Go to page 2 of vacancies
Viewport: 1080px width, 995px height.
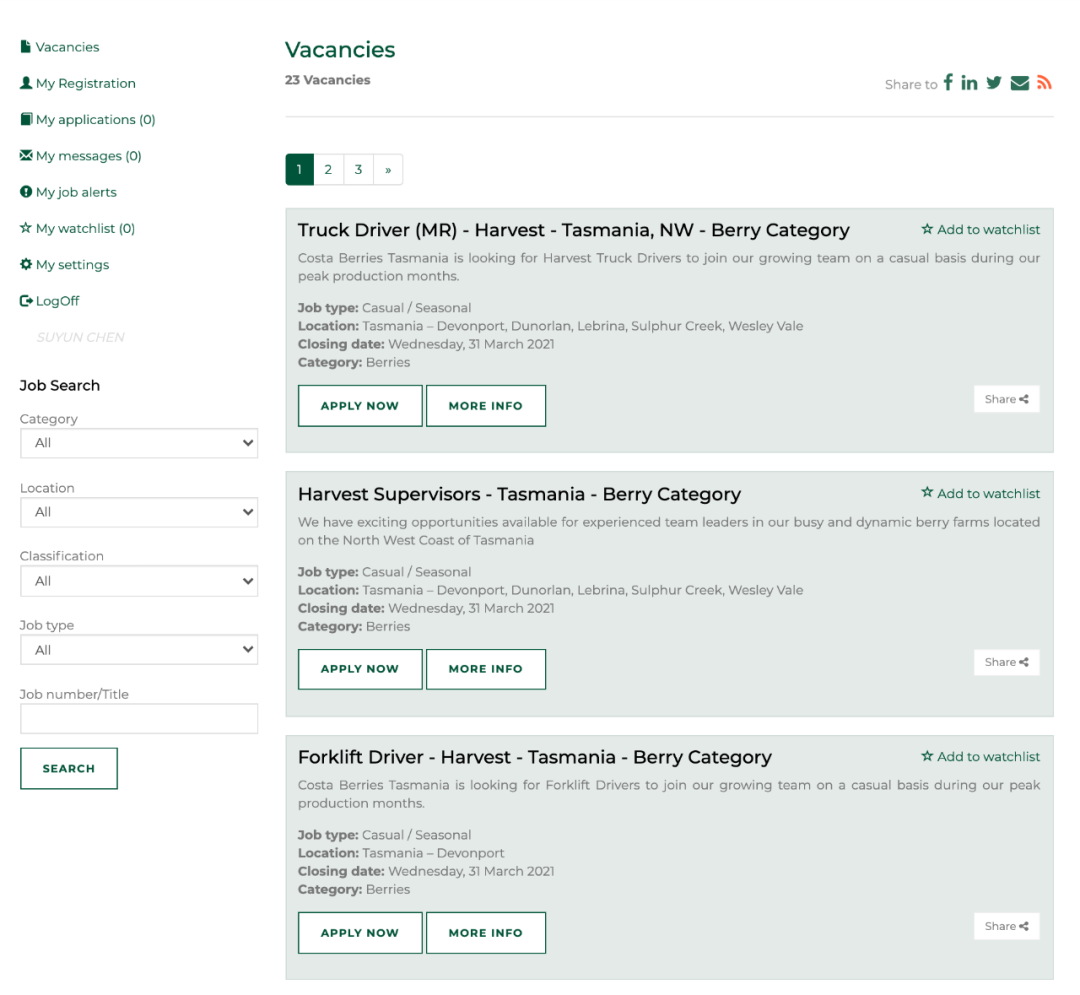click(328, 170)
